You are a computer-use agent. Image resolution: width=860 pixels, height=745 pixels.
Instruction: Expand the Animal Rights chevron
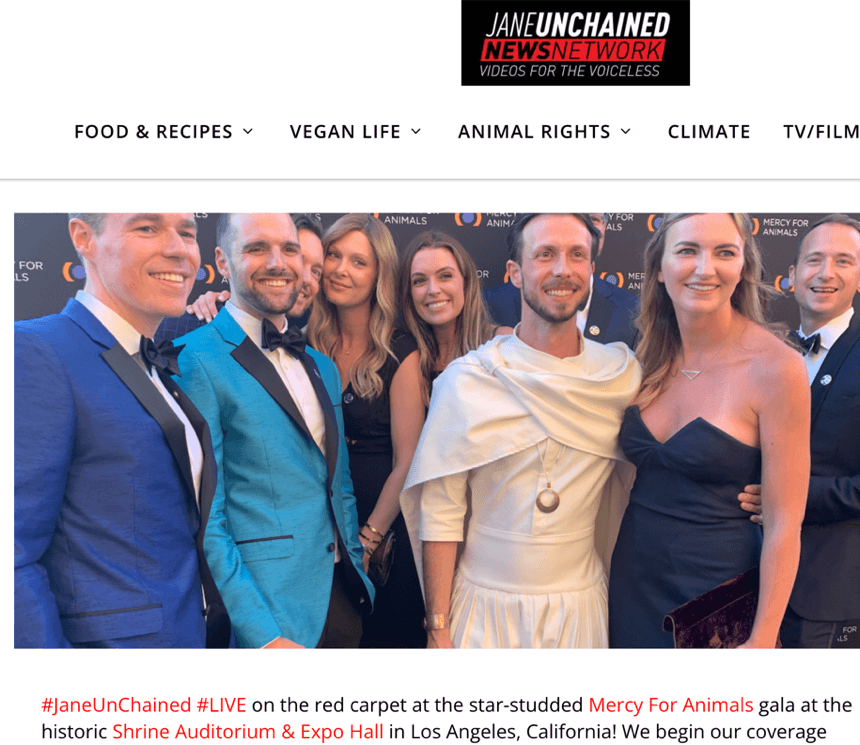pyautogui.click(x=626, y=132)
